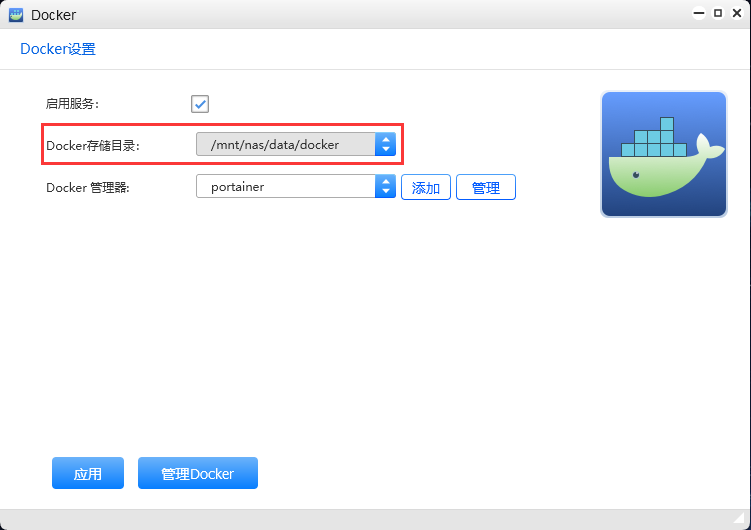The height and width of the screenshot is (530, 751).
Task: Click the Docker icon in the title bar
Action: (16, 15)
